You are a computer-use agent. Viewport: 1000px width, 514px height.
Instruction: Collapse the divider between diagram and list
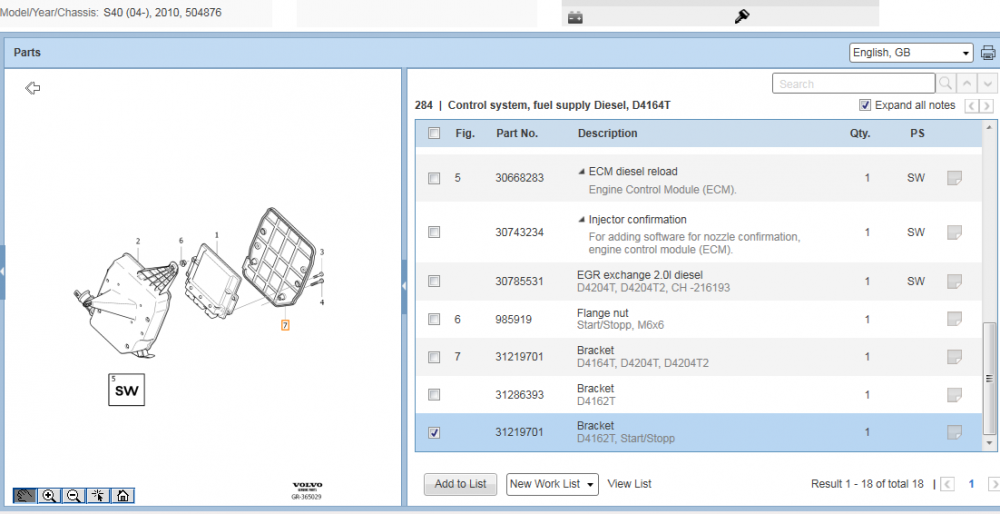pos(404,287)
